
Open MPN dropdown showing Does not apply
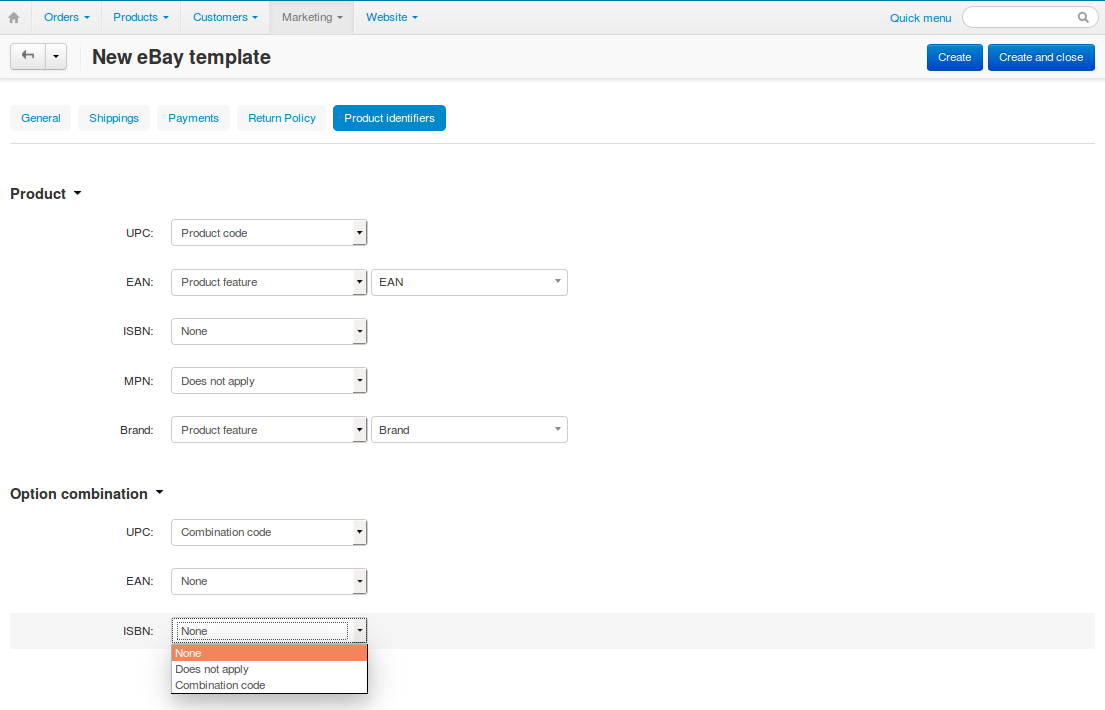point(269,381)
